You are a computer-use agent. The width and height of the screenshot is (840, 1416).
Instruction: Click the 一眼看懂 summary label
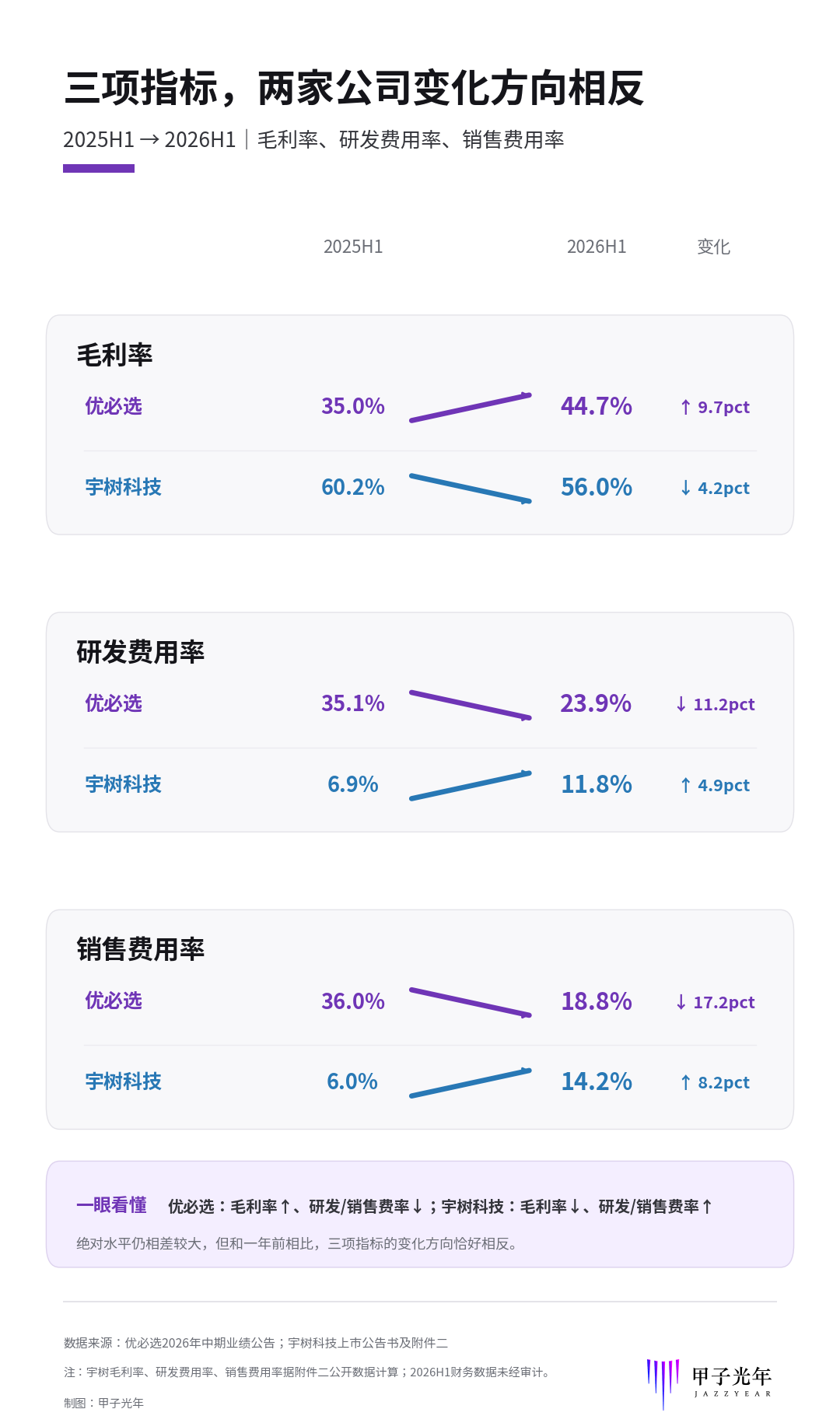[111, 1205]
